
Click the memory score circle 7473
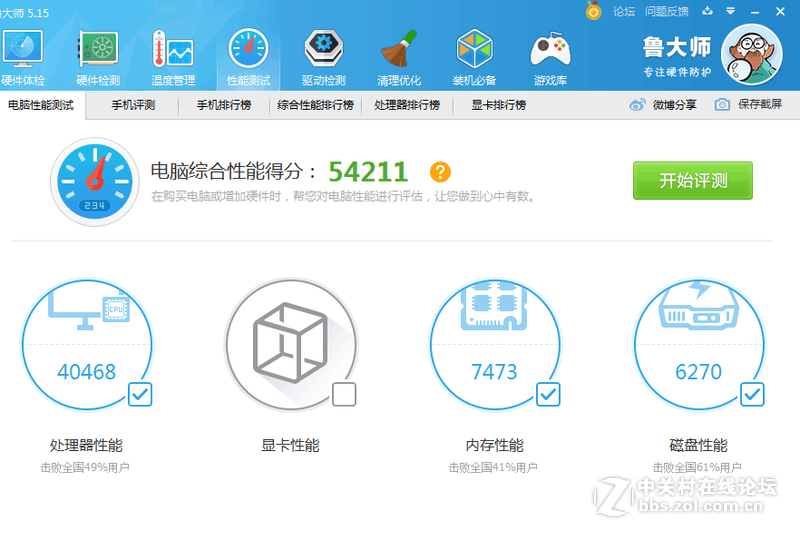(495, 345)
